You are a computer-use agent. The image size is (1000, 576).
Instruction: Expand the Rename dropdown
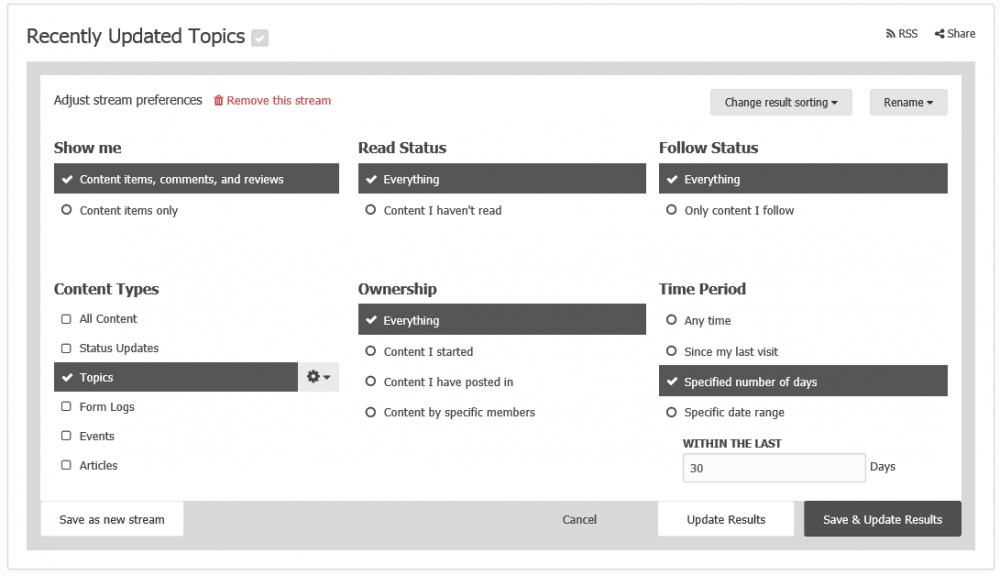point(908,102)
